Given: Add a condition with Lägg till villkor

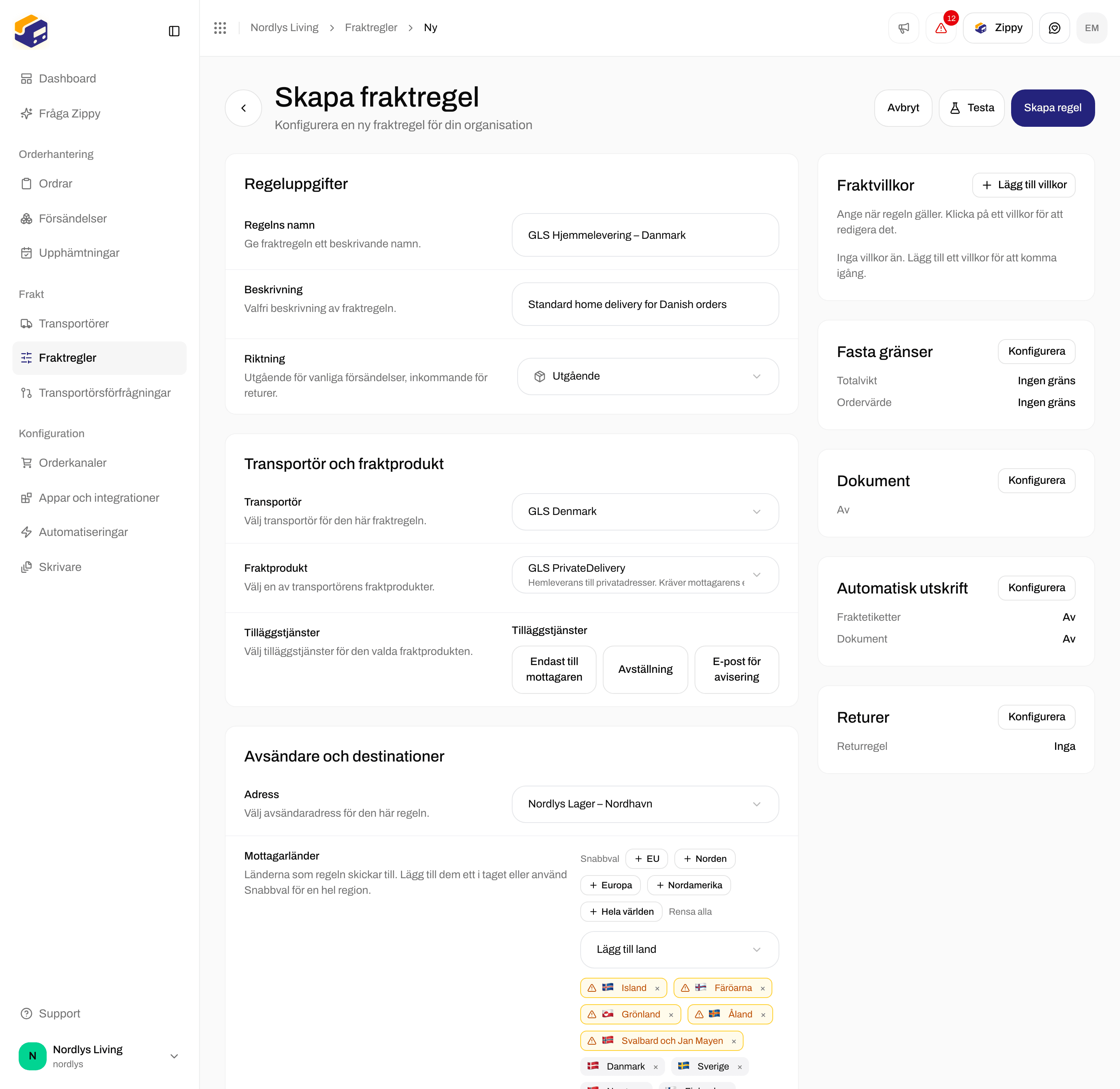Looking at the screenshot, I should pos(1023,185).
